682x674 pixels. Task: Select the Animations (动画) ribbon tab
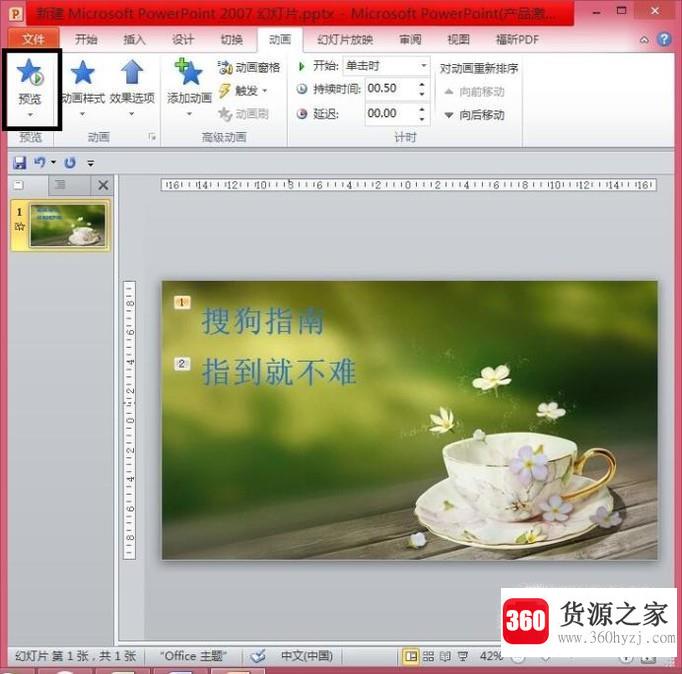click(280, 40)
